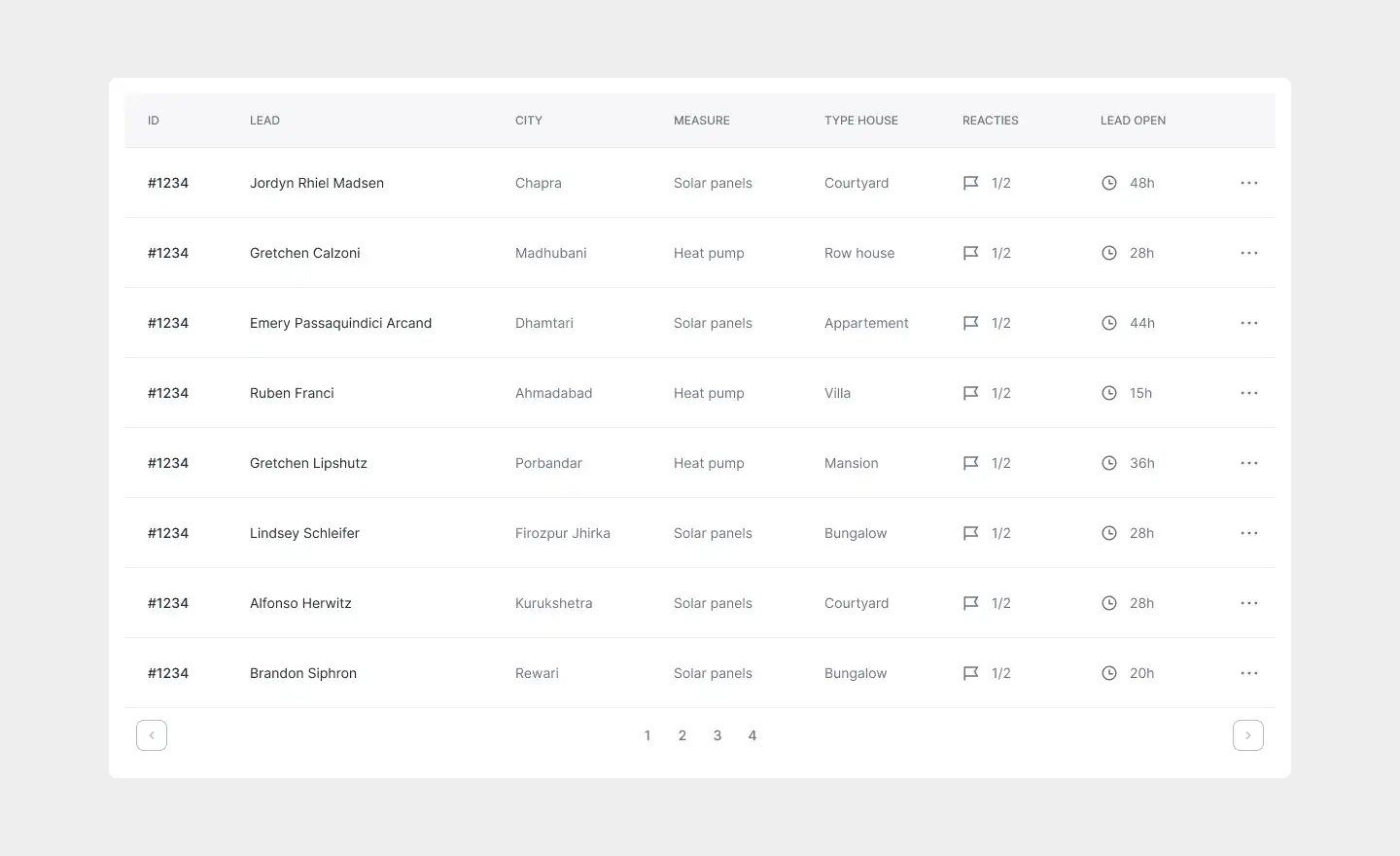1400x856 pixels.
Task: Click the clock icon next to 36h
Action: point(1109,463)
